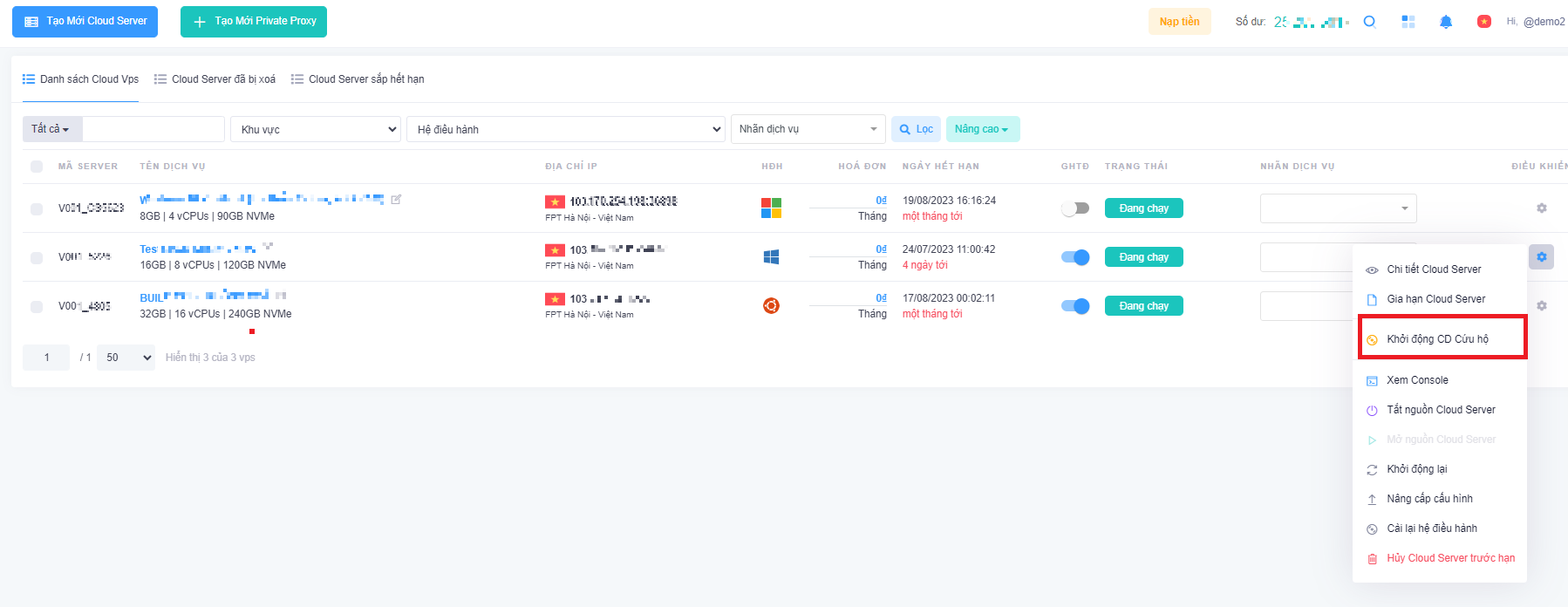Viewport: 1568px width, 607px height.
Task: Click the search text field next to Tất cả
Action: [x=153, y=129]
